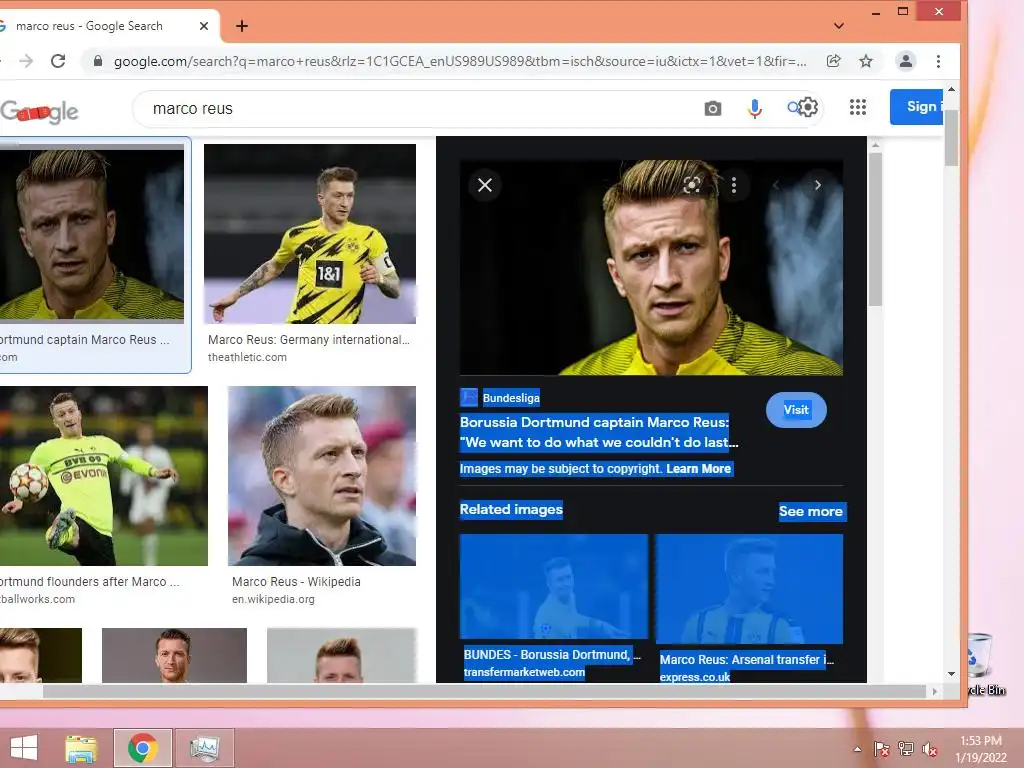Open the Bundesliga source link
This screenshot has width=1024, height=768.
point(511,398)
